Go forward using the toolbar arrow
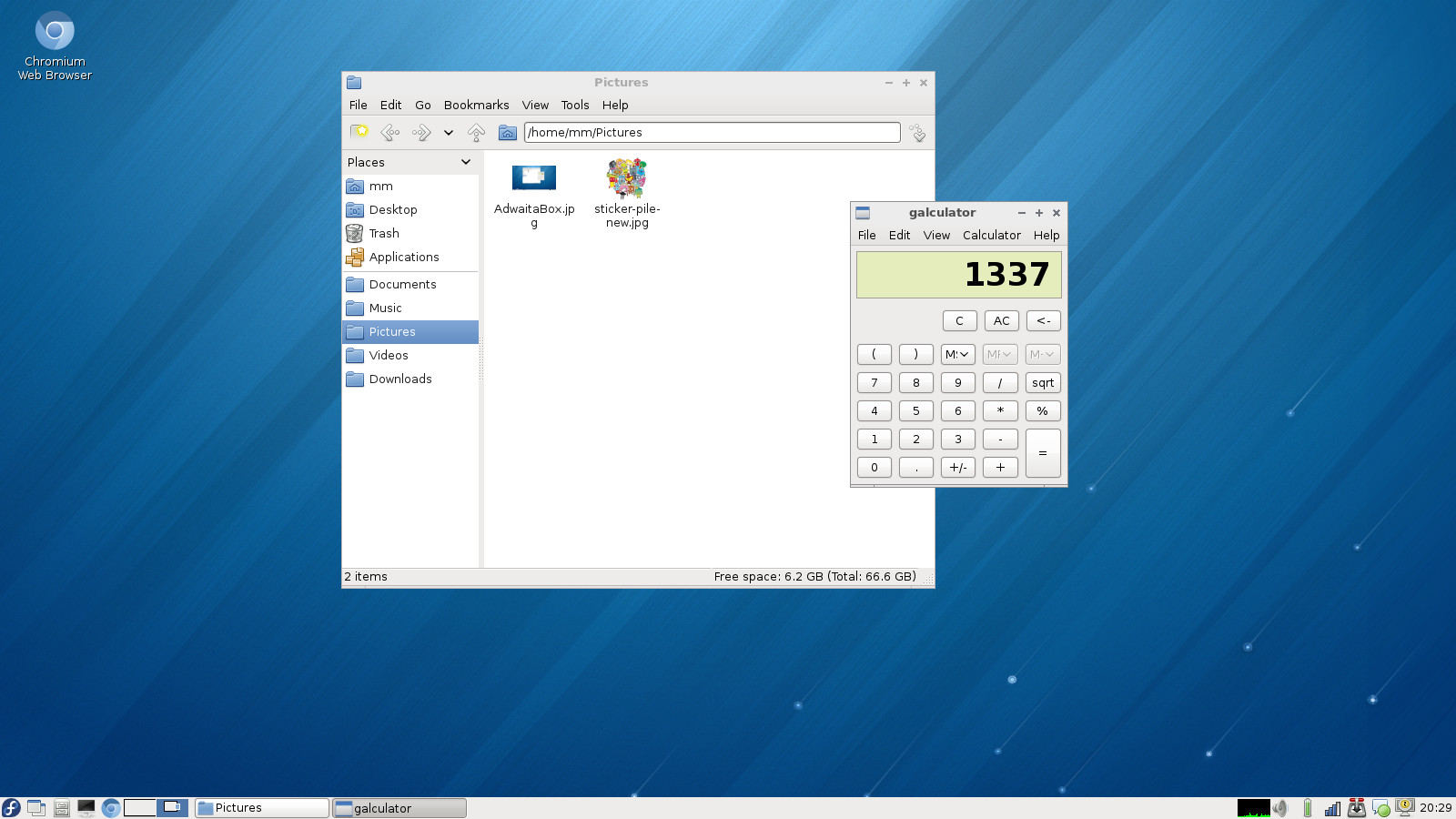The image size is (1456, 819). [421, 133]
